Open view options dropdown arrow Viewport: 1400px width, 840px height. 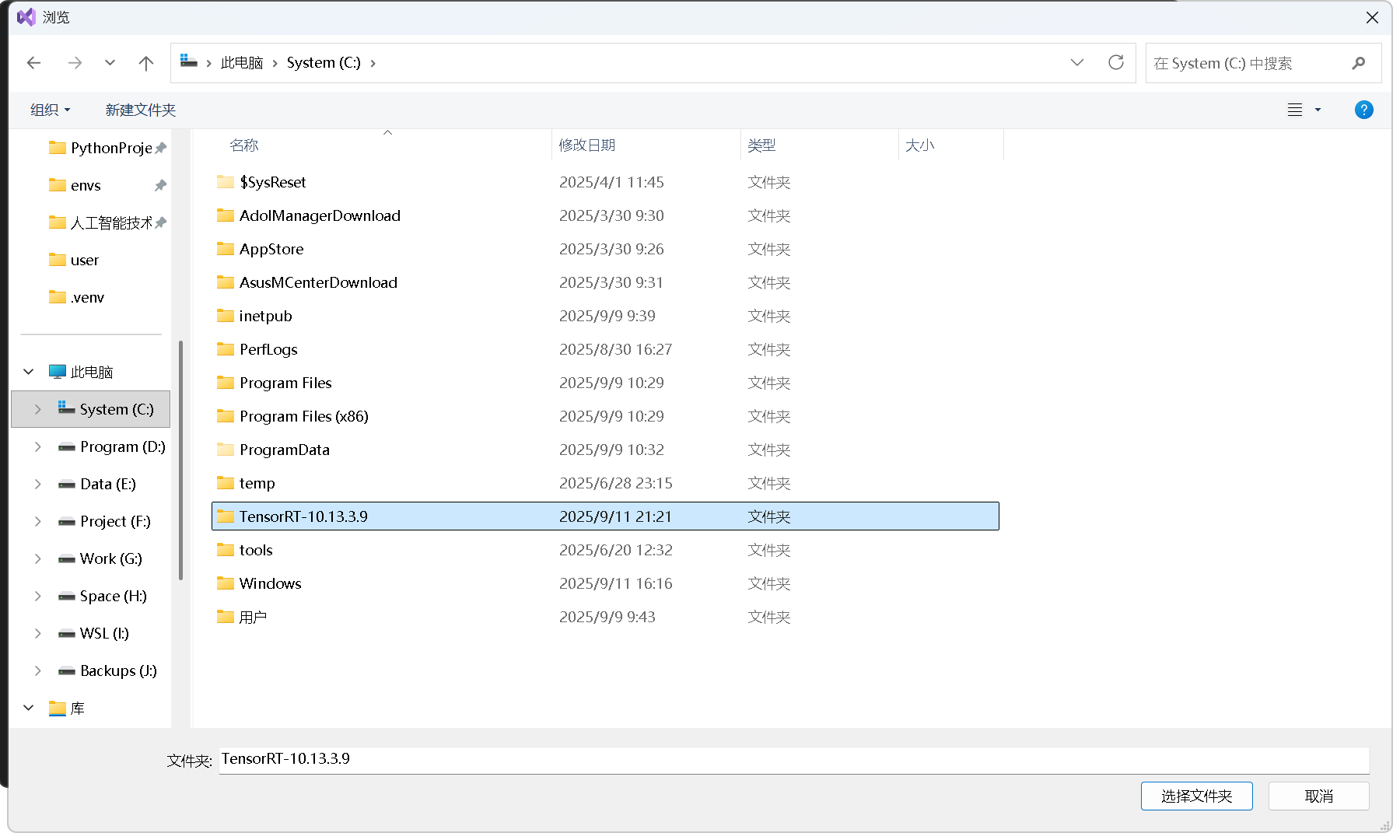pyautogui.click(x=1318, y=110)
